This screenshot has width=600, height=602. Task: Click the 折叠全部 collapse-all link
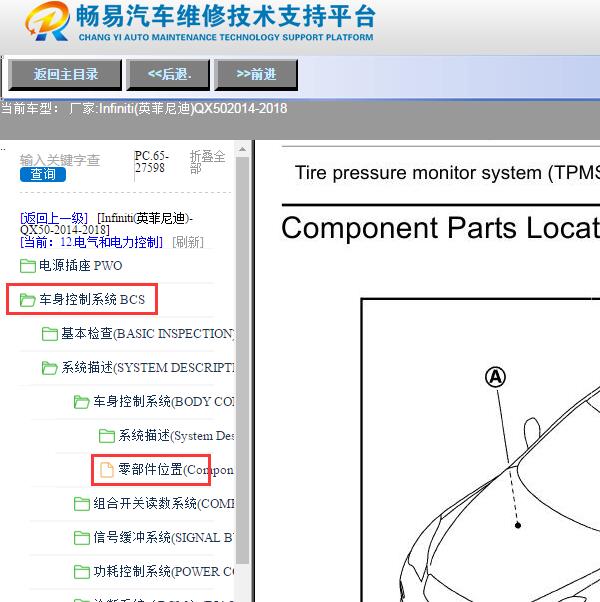(x=207, y=162)
